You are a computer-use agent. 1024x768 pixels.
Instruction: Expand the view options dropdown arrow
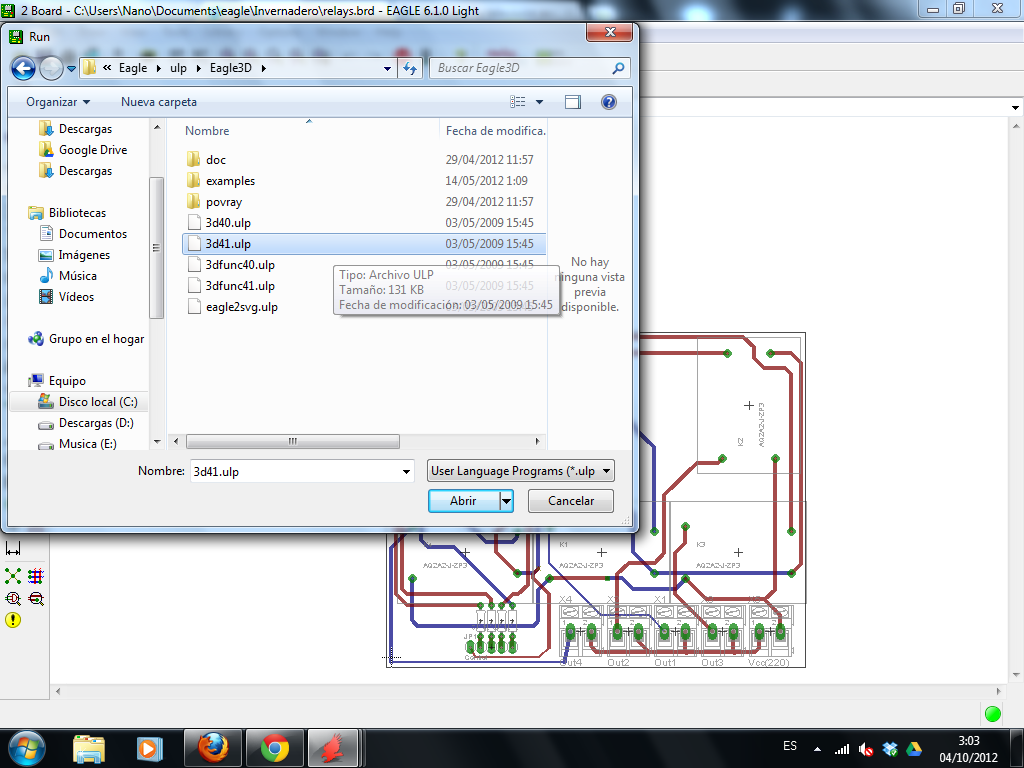point(539,102)
